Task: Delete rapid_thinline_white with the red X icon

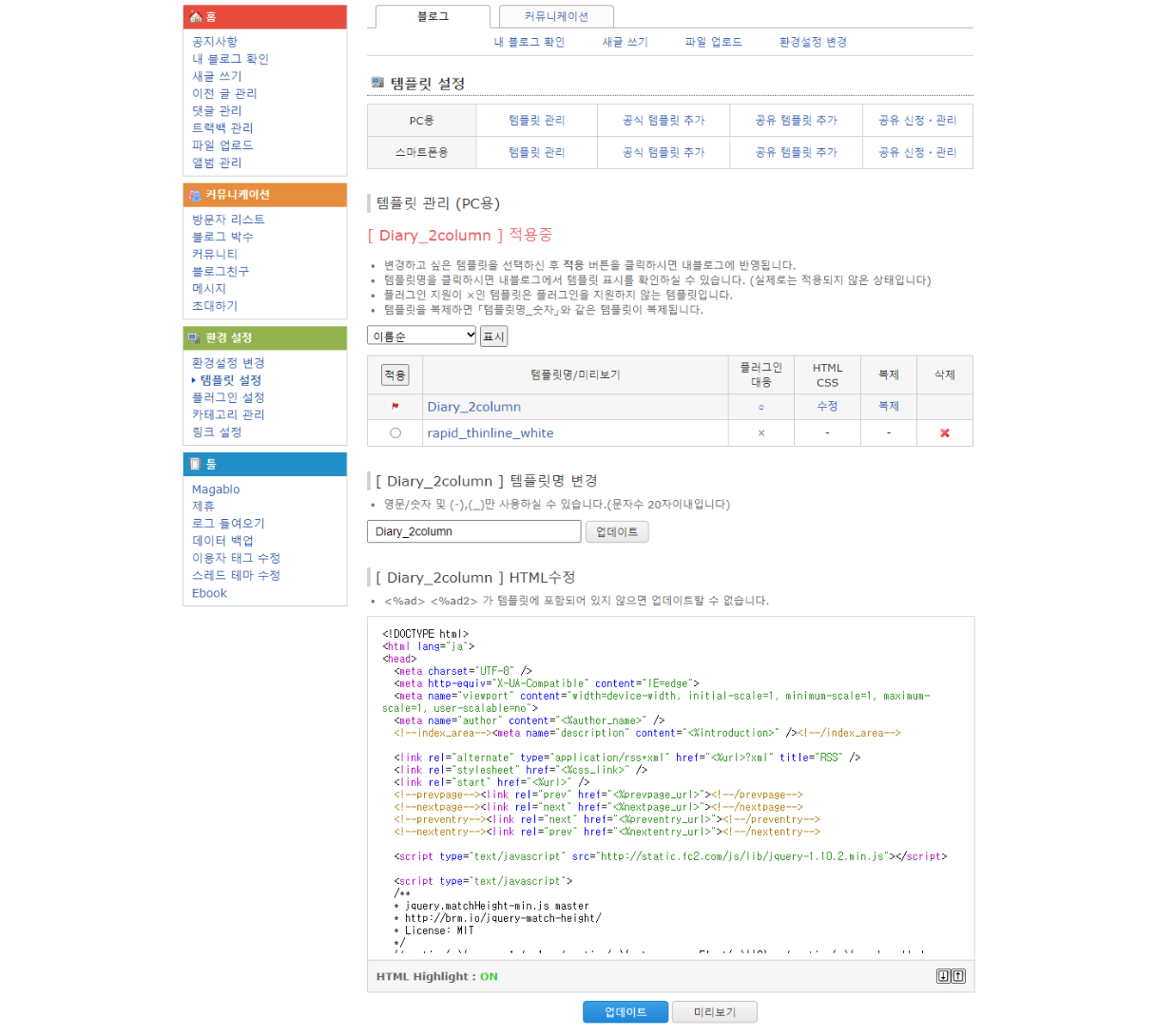Action: point(945,433)
